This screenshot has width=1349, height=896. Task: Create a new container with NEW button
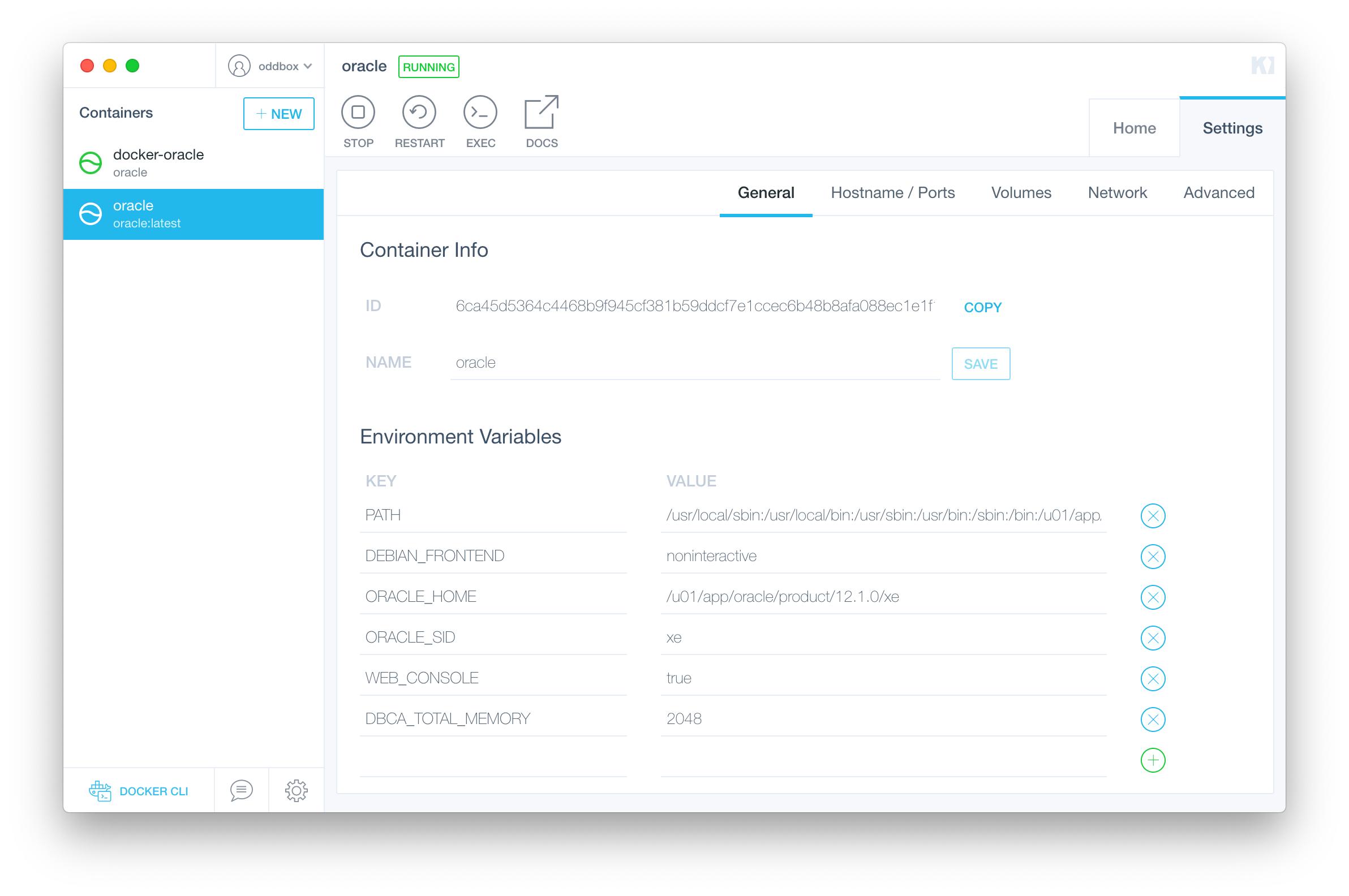(x=278, y=114)
